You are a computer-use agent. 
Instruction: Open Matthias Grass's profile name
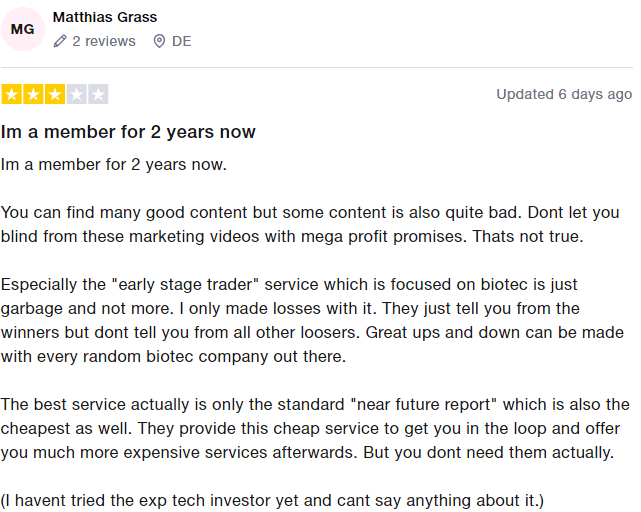[x=105, y=17]
